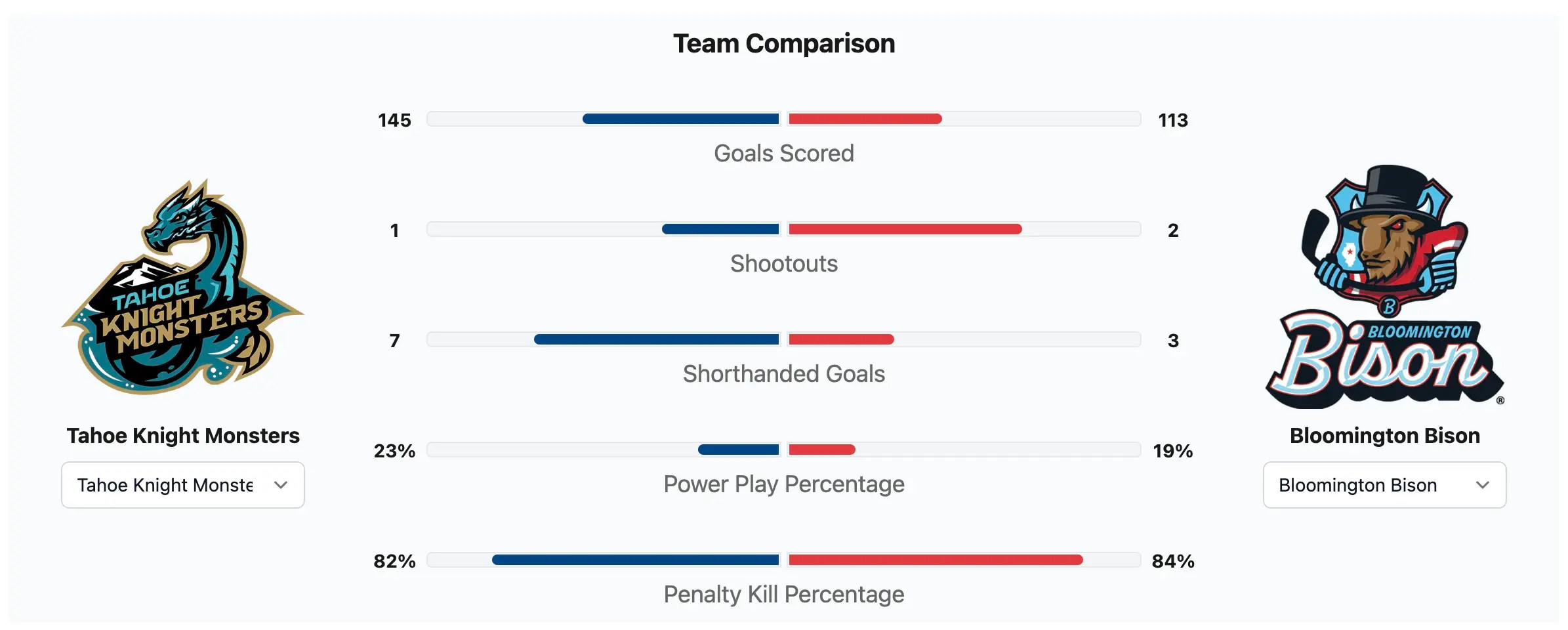The width and height of the screenshot is (1568, 630).
Task: Click the right team dropdown chevron arrow
Action: [1483, 485]
